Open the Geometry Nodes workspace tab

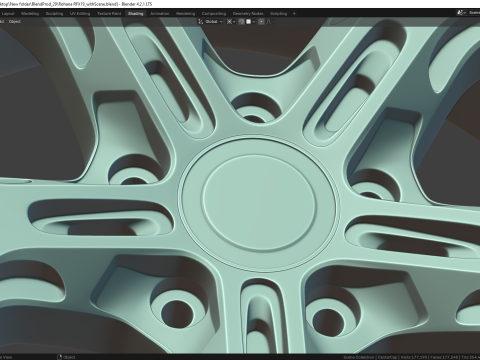pyautogui.click(x=248, y=14)
